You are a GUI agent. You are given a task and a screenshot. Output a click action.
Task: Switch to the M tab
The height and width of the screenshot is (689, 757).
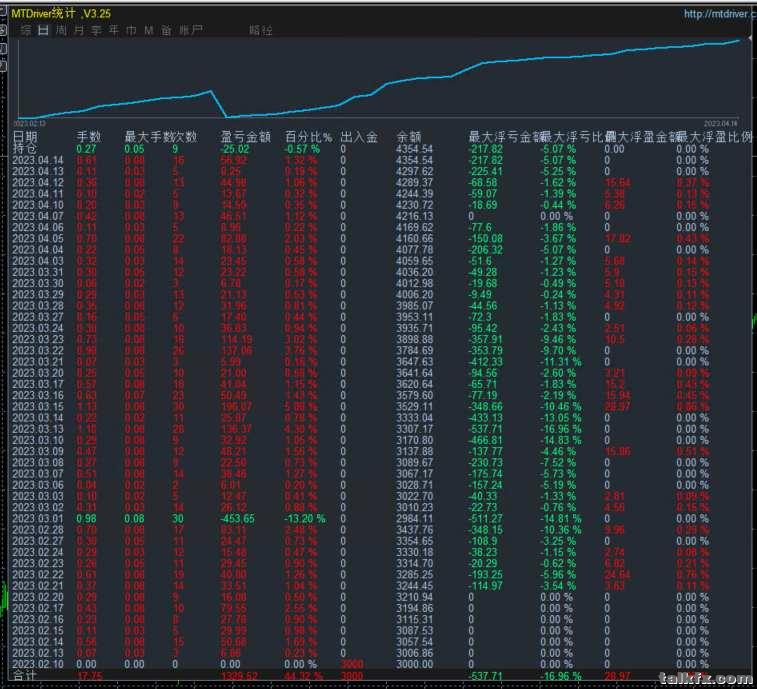149,30
